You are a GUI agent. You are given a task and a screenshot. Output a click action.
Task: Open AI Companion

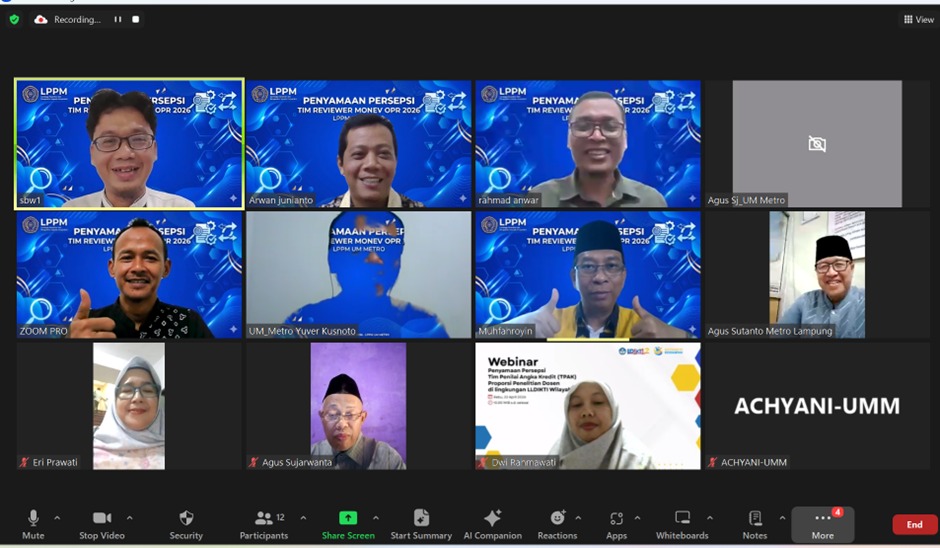click(492, 518)
